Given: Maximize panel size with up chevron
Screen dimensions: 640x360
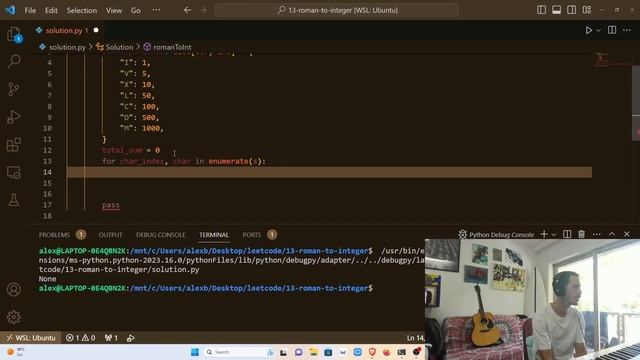Looking at the screenshot, I should 612,234.
